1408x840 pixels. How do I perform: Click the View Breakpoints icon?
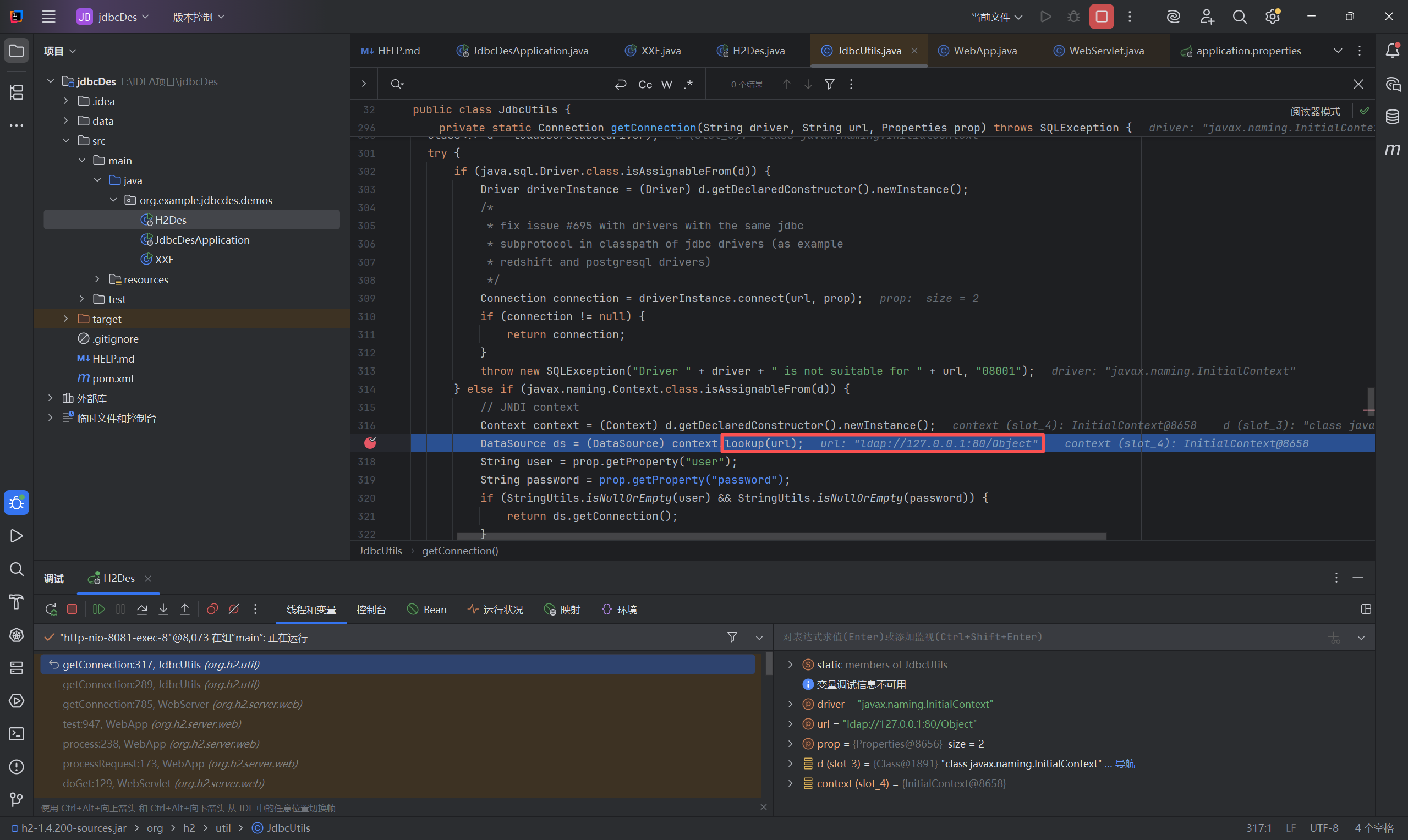click(212, 609)
